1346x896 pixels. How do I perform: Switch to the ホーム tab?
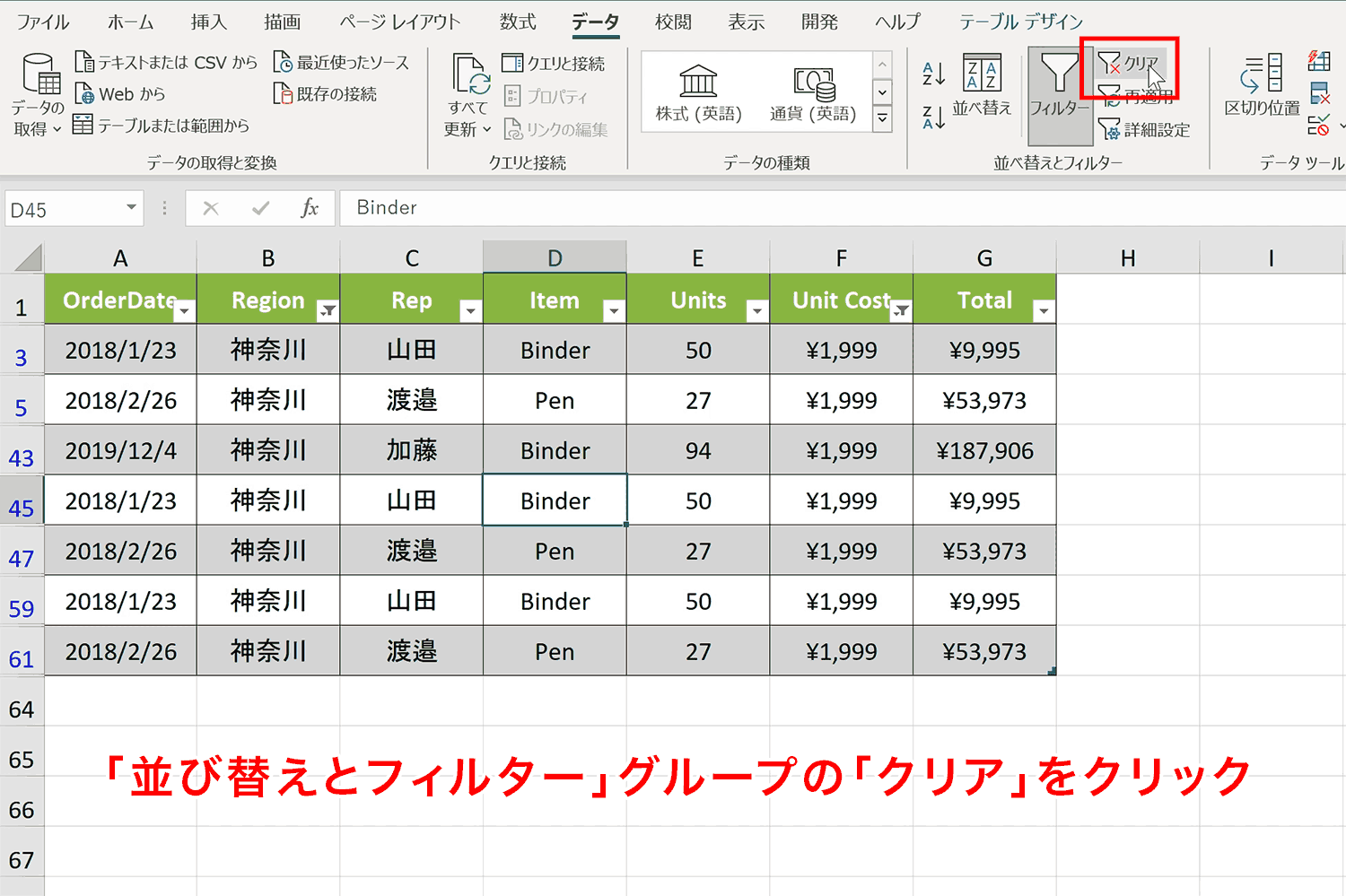(x=131, y=22)
